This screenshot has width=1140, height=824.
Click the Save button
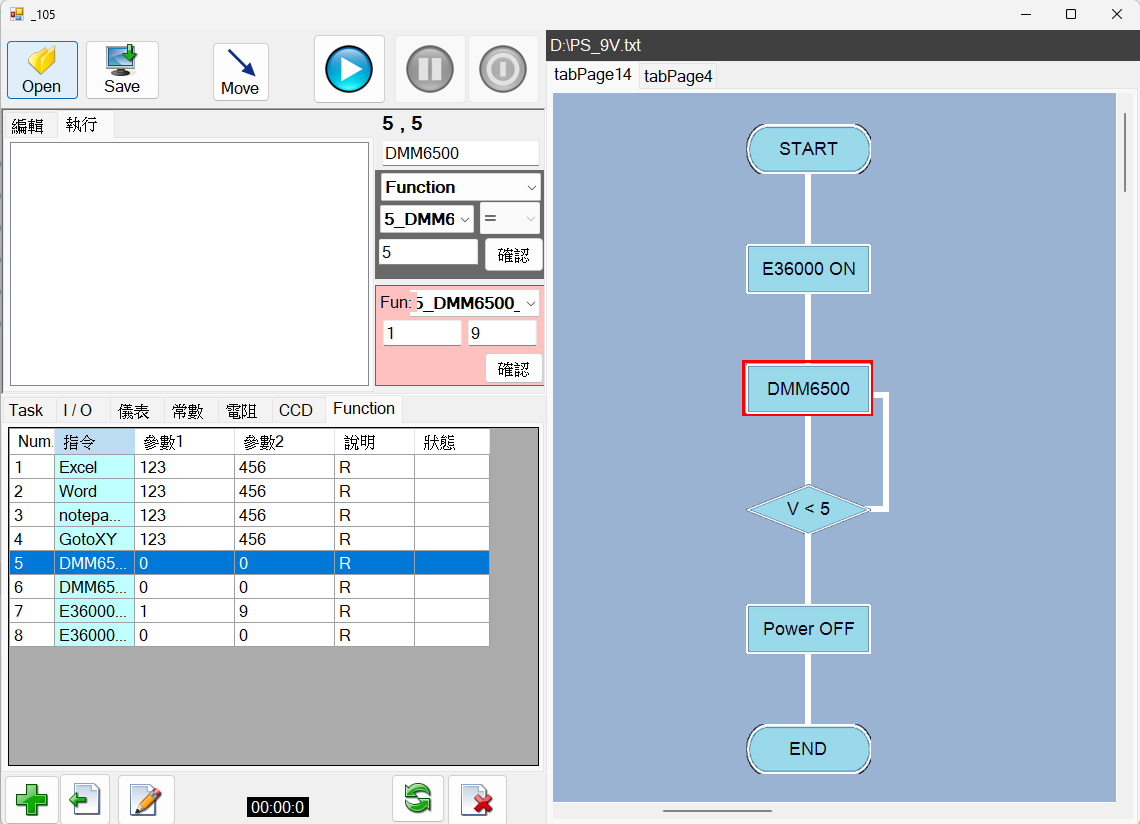(x=122, y=70)
